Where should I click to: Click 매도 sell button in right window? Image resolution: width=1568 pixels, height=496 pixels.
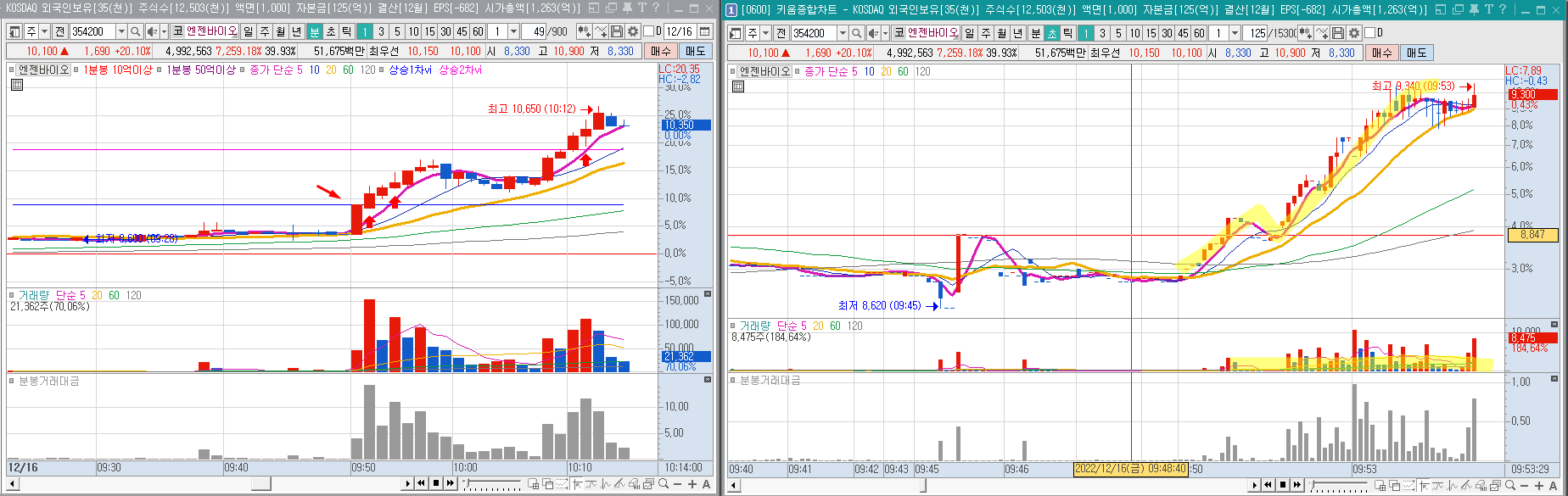1417,52
